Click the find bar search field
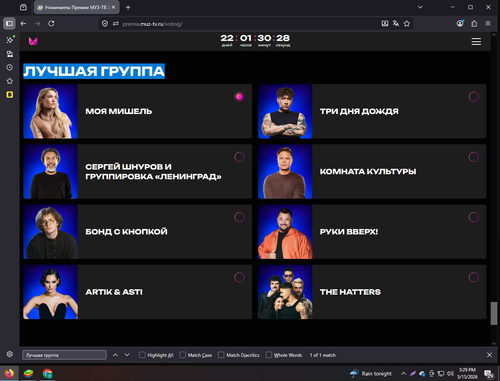The height and width of the screenshot is (381, 500). pyautogui.click(x=64, y=355)
